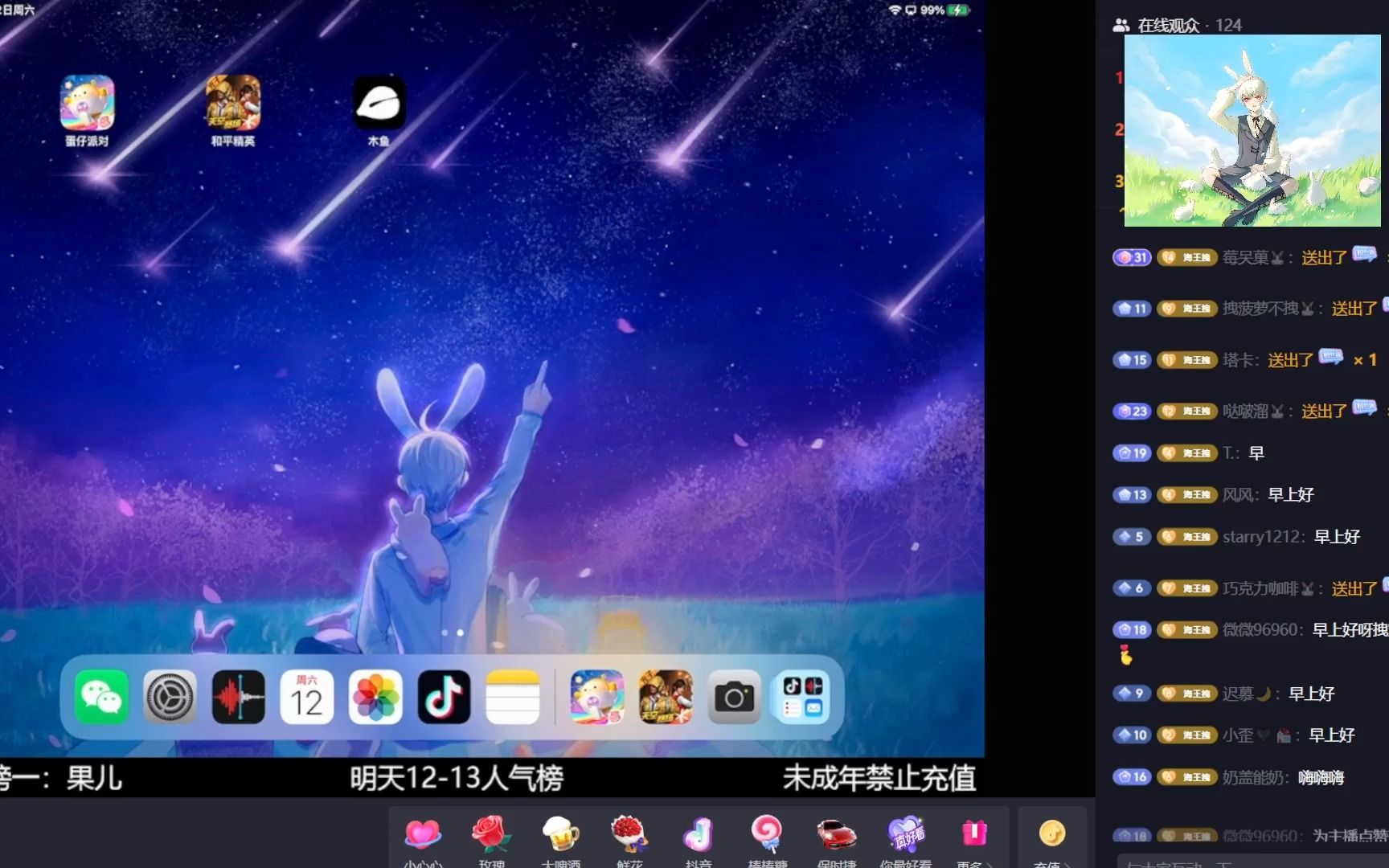This screenshot has width=1389, height=868.
Task: Open the App Library folder in dock
Action: pos(802,697)
